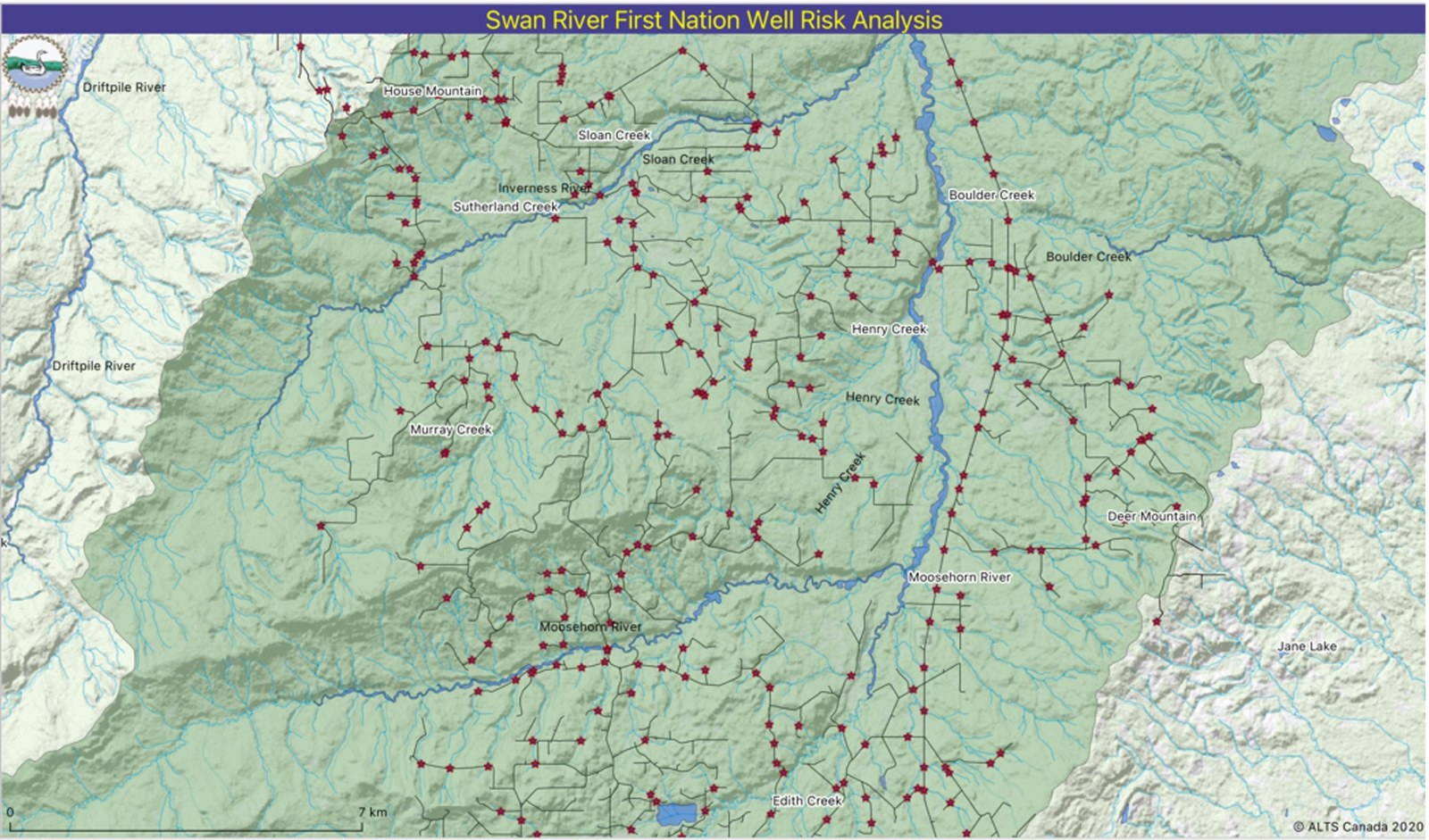Select the 'Deer Mountain' label

1151,517
